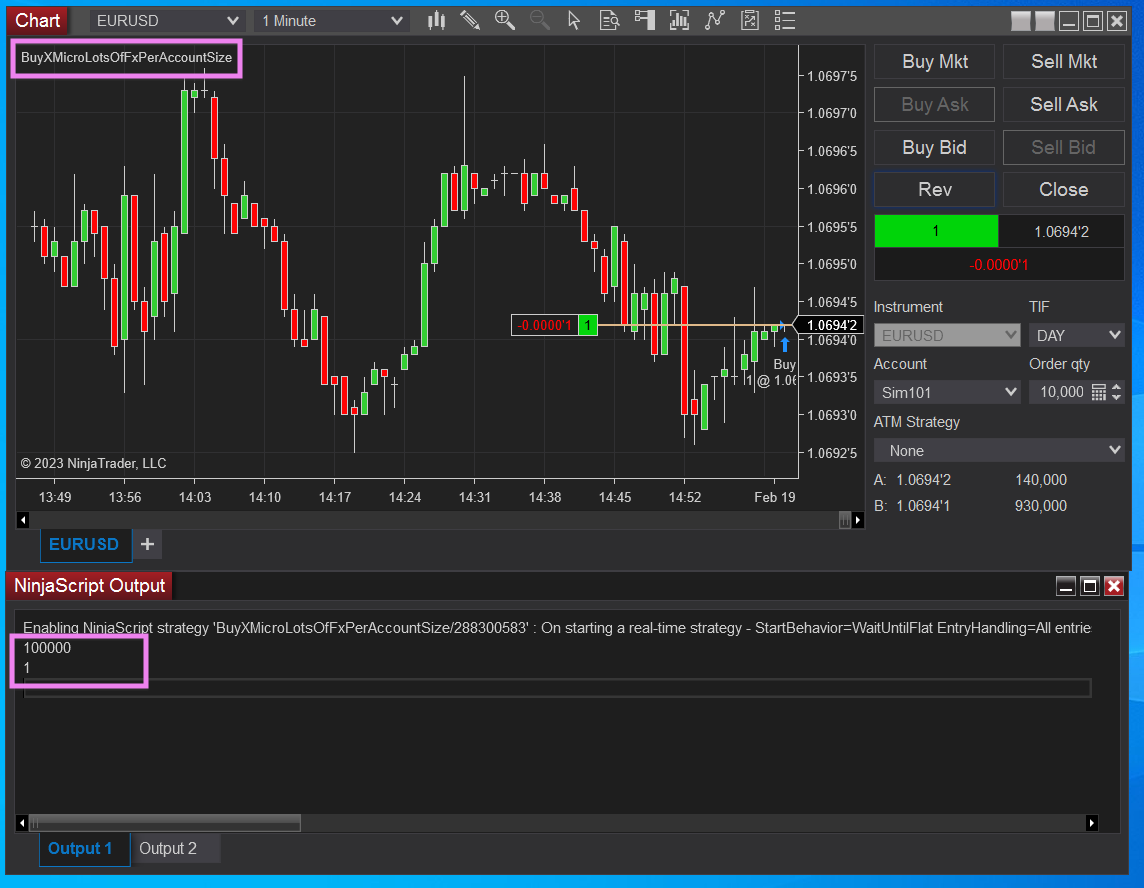Click the output panel right scroll arrow
Image resolution: width=1144 pixels, height=888 pixels.
coord(1091,823)
